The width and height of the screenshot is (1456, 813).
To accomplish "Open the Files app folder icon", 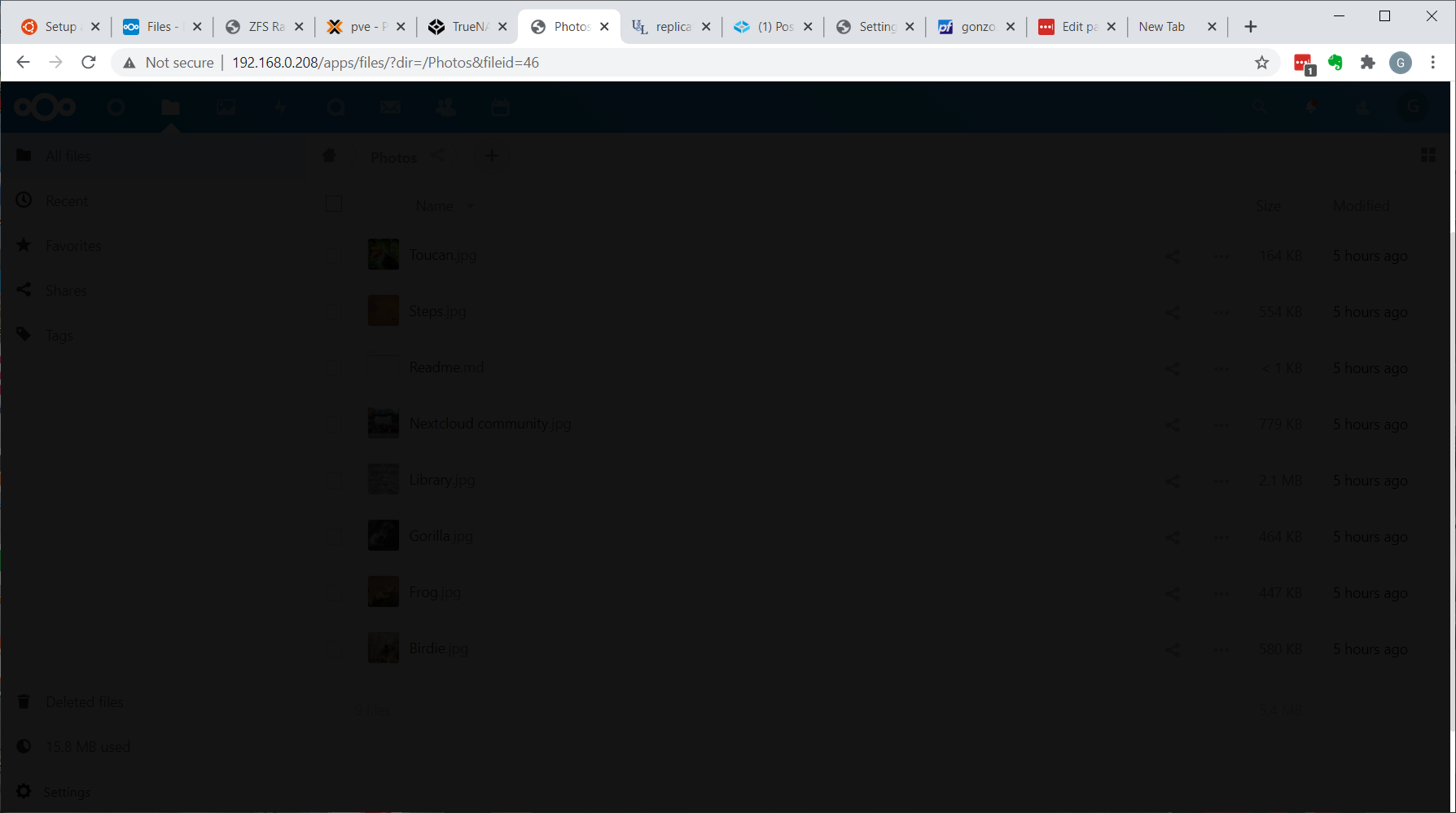I will 170,107.
